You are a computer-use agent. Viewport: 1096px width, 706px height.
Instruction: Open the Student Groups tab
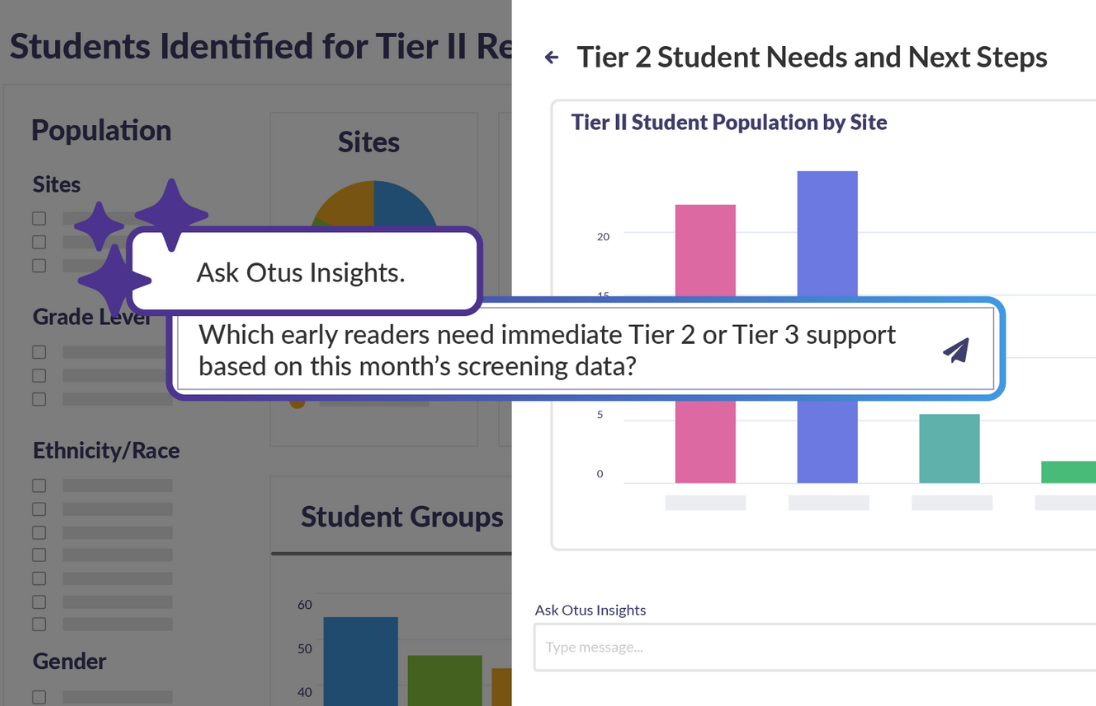pos(402,517)
